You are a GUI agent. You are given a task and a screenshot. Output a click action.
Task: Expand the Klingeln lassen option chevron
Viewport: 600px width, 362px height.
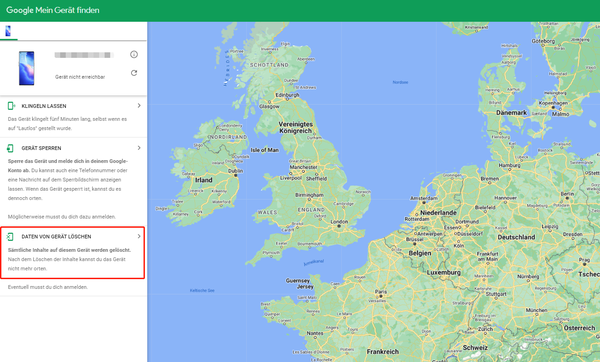[139, 105]
